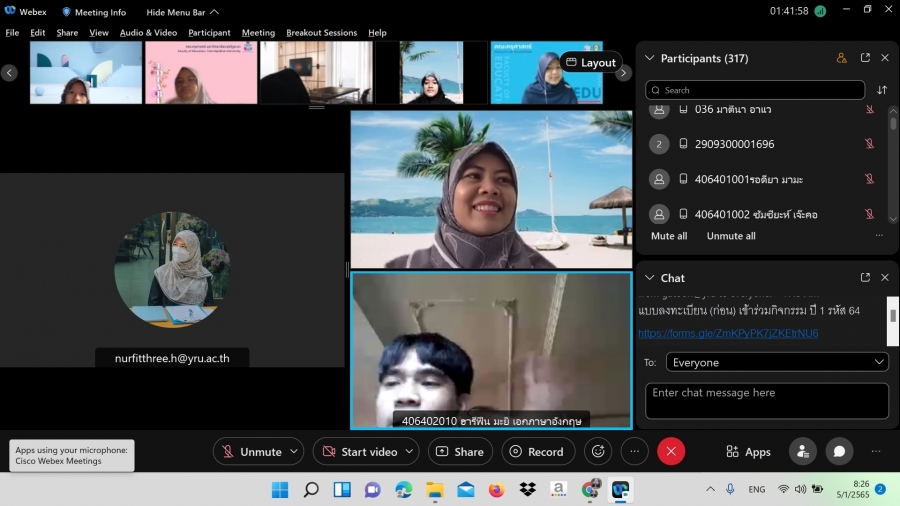
Task: Collapse the Chat panel chevron
Action: (649, 277)
